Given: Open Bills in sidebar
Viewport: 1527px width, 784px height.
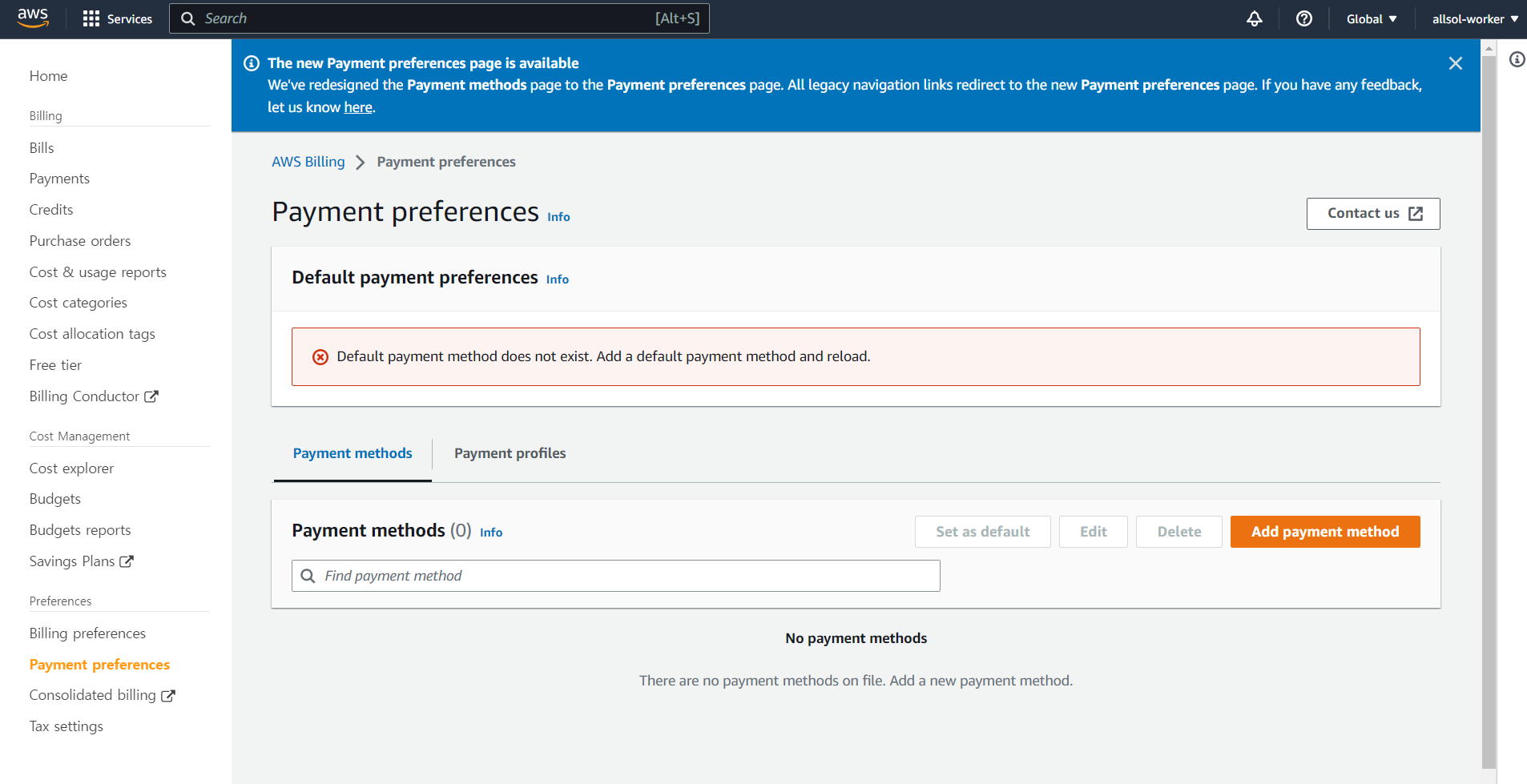Looking at the screenshot, I should click(x=42, y=148).
